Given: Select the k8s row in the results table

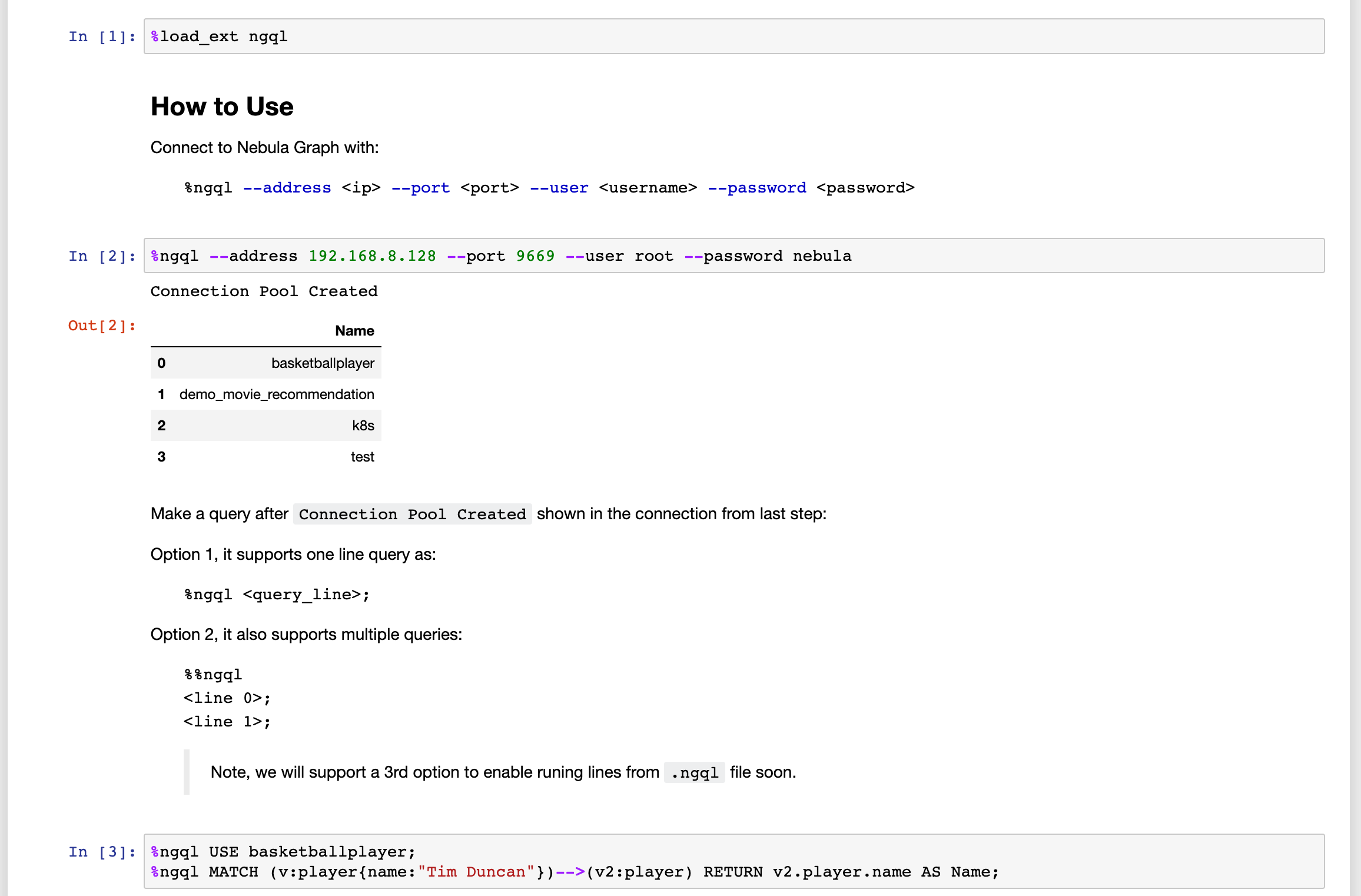Looking at the screenshot, I should pyautogui.click(x=361, y=425).
